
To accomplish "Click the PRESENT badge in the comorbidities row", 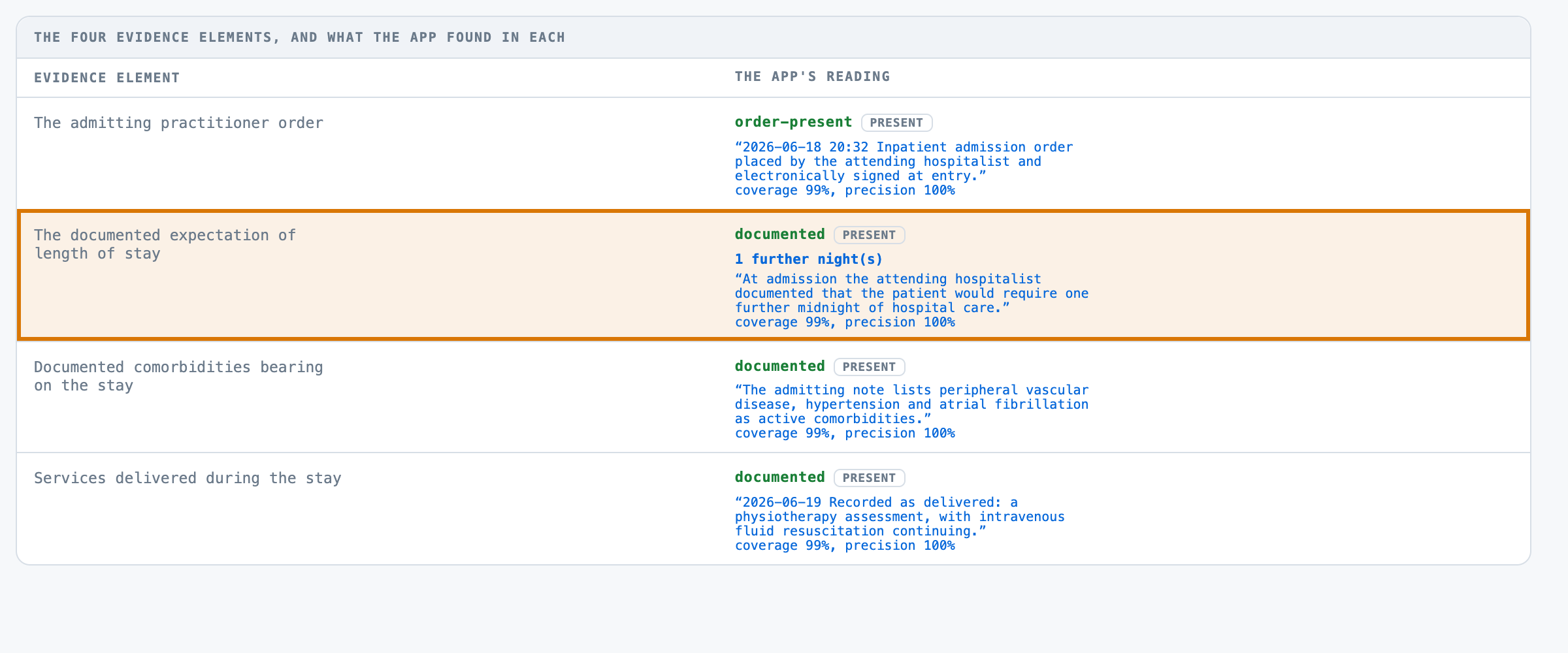I will [869, 367].
